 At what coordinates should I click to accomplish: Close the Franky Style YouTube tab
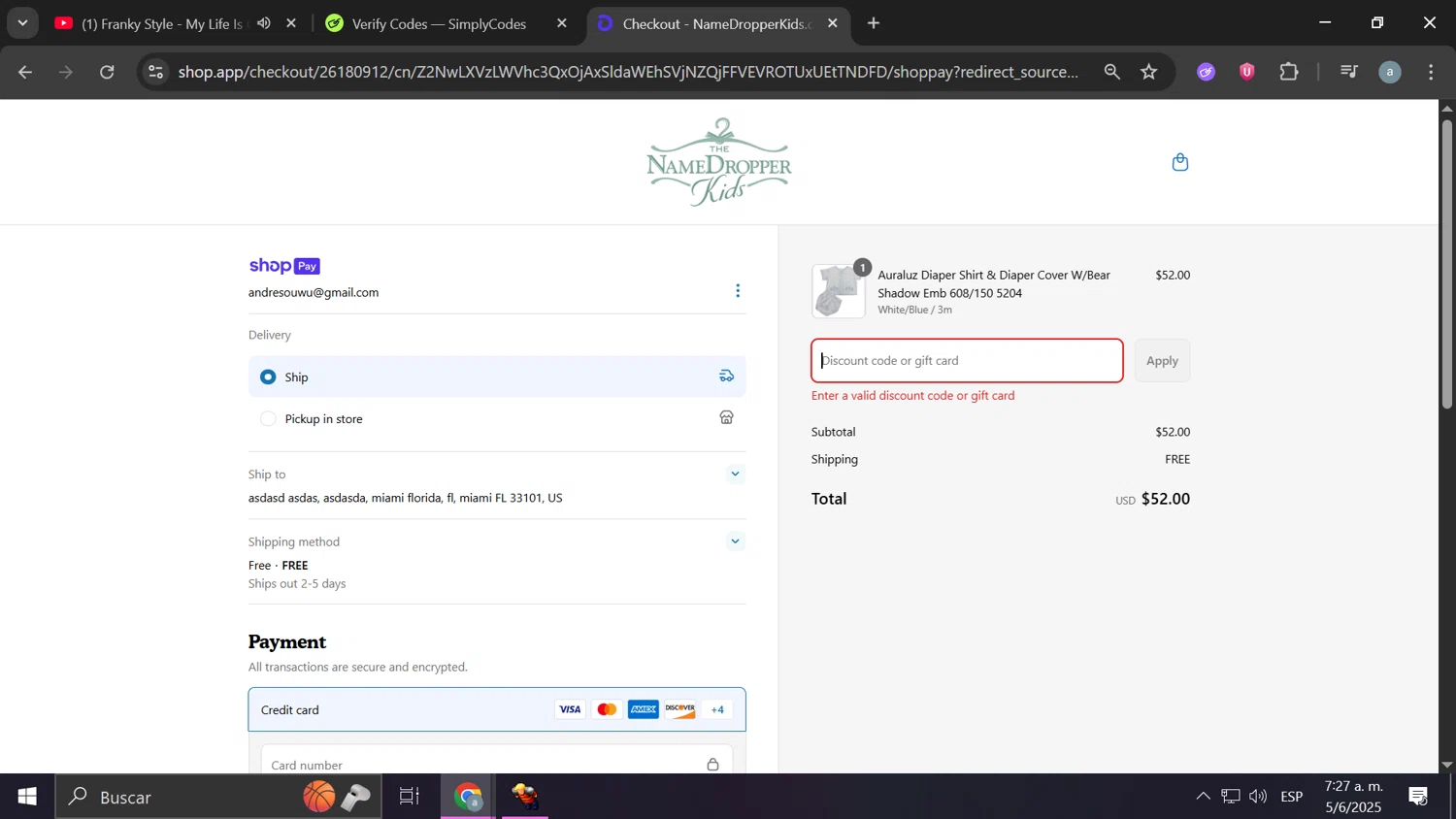click(x=291, y=23)
